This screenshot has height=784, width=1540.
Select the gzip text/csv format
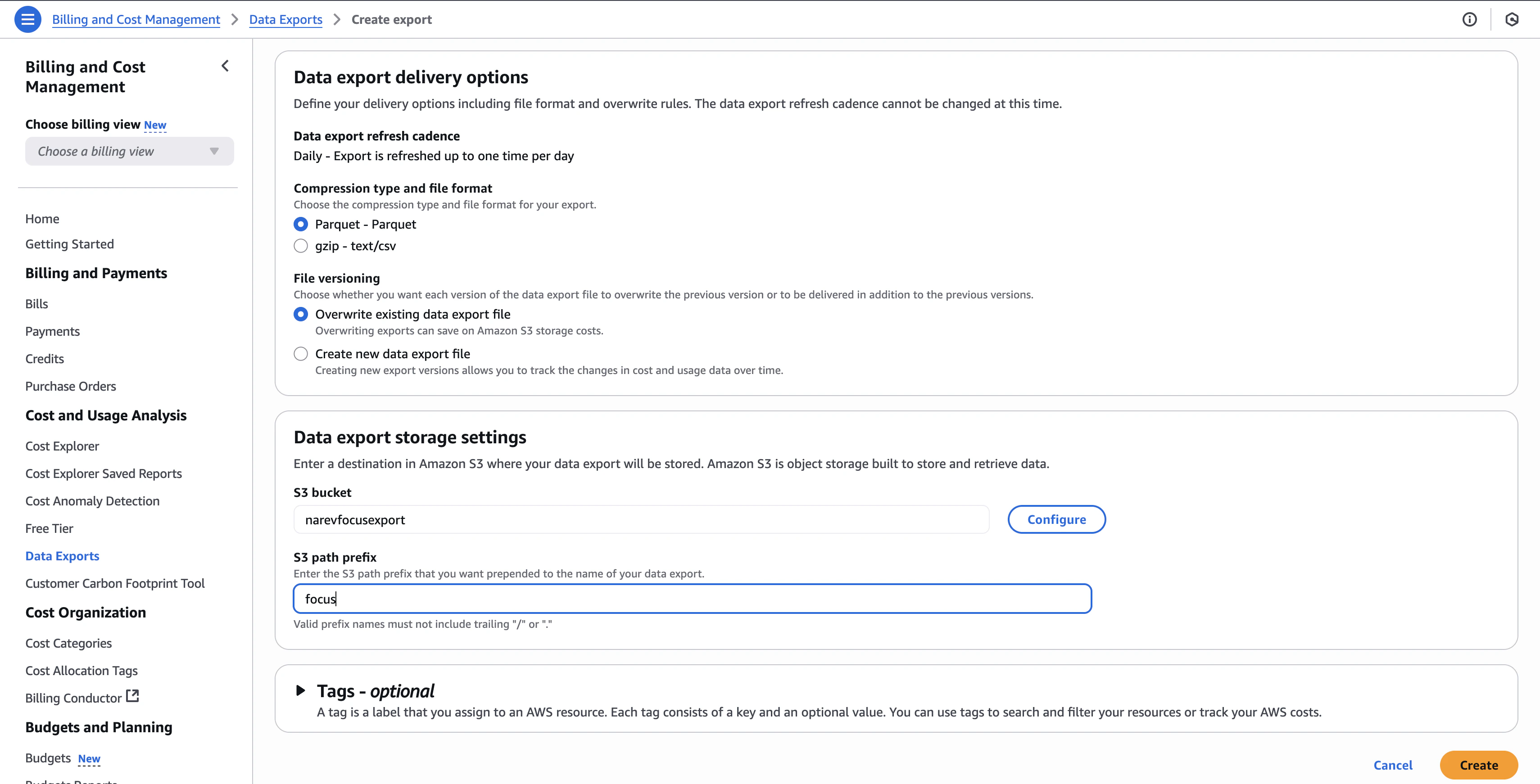[301, 246]
